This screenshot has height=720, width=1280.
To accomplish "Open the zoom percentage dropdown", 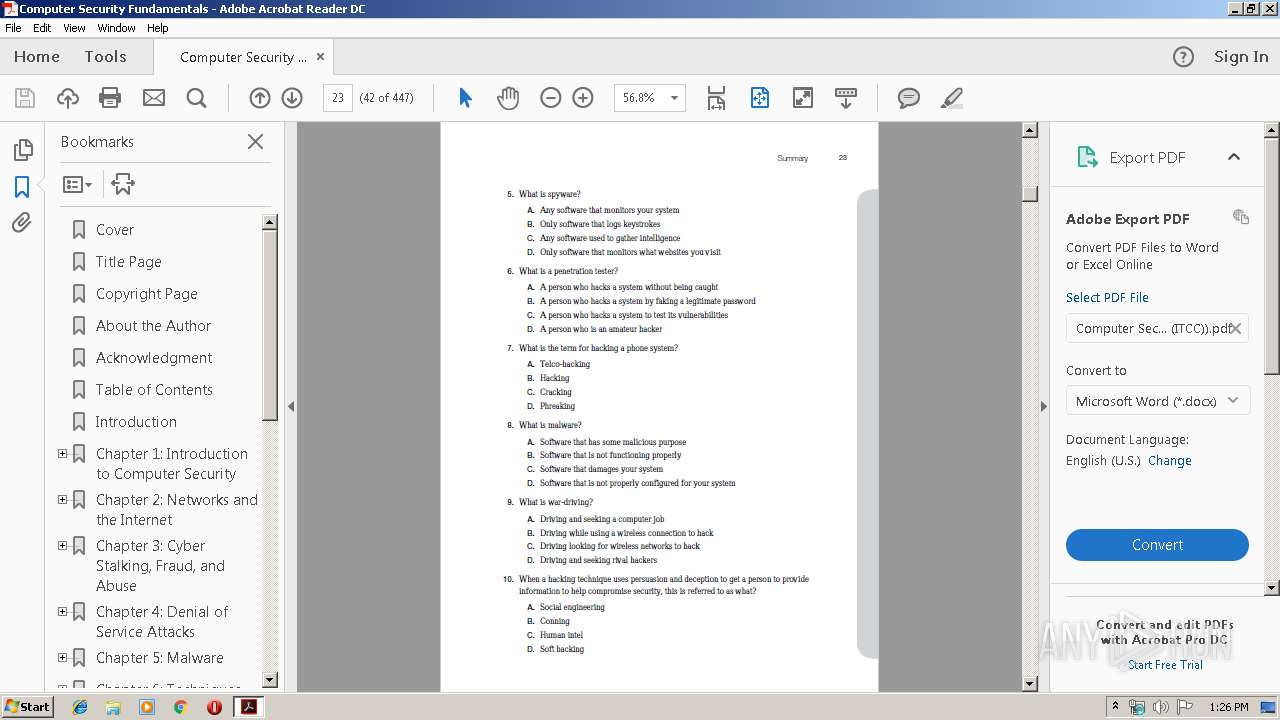I will coord(675,98).
